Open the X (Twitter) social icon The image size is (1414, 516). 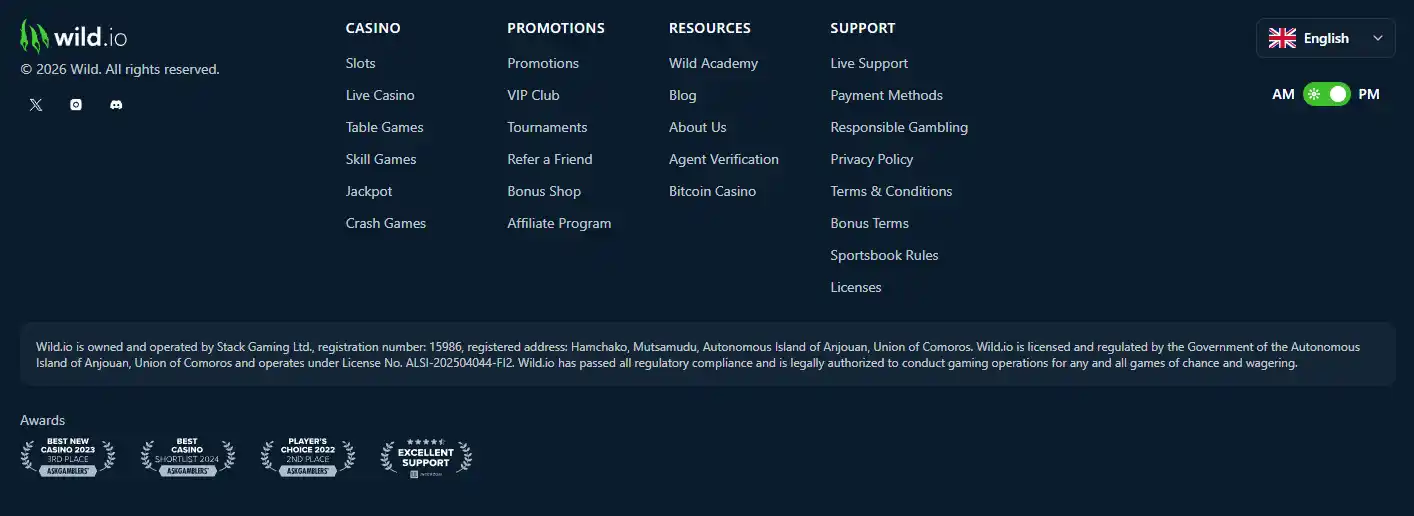[36, 104]
